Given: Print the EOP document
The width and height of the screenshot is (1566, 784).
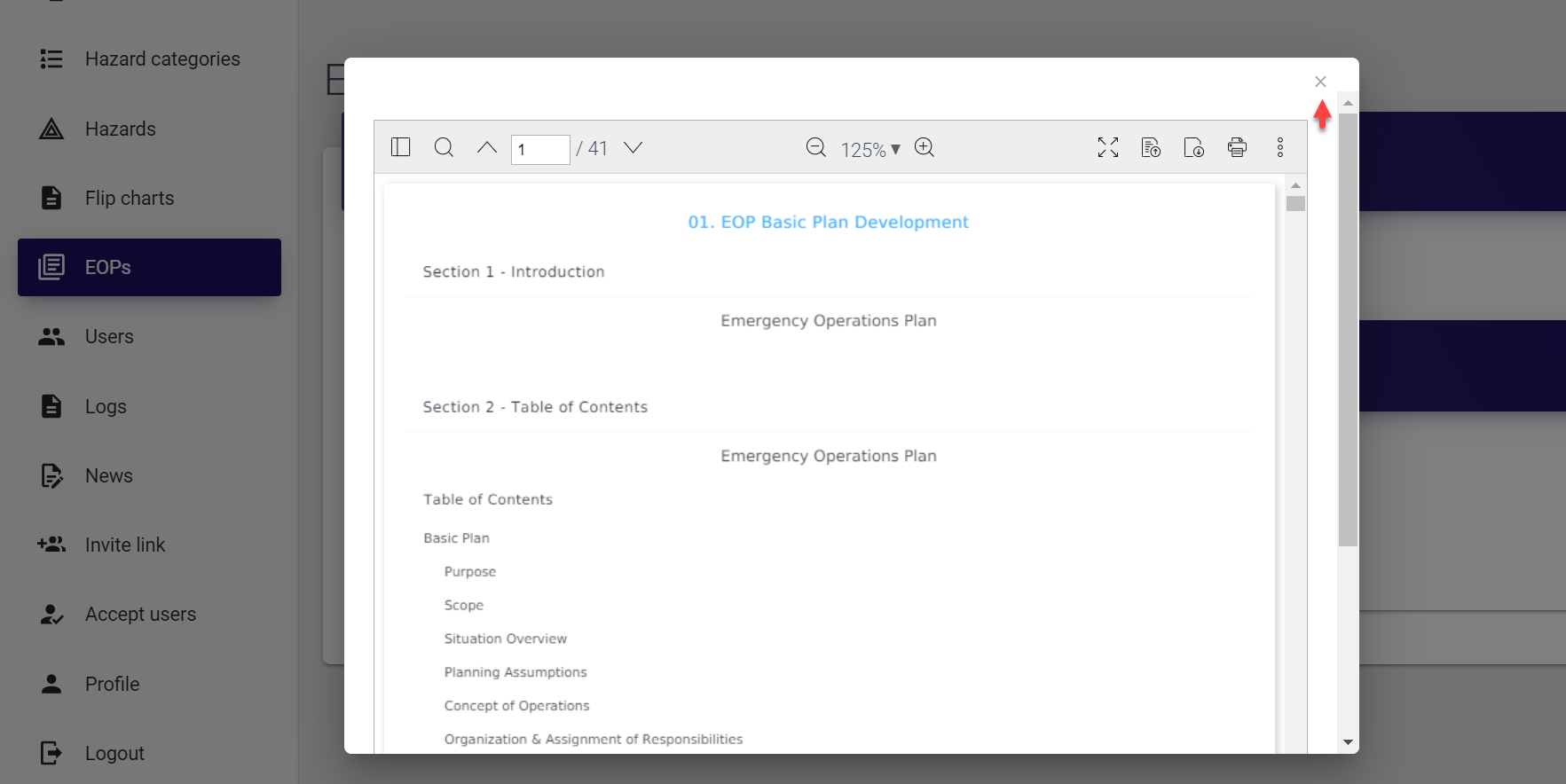Looking at the screenshot, I should pos(1237,147).
